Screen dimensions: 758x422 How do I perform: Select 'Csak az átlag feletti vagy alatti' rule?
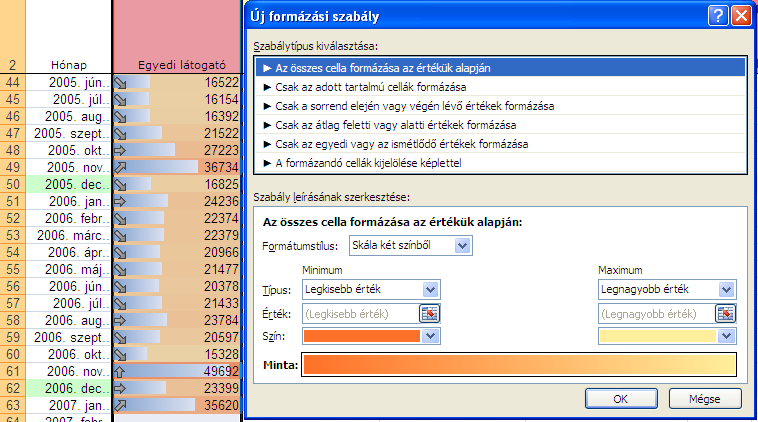pyautogui.click(x=500, y=125)
